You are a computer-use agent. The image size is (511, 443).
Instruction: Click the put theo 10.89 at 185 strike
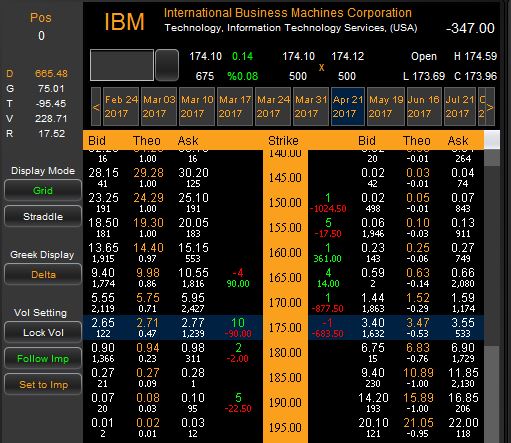[x=418, y=373]
